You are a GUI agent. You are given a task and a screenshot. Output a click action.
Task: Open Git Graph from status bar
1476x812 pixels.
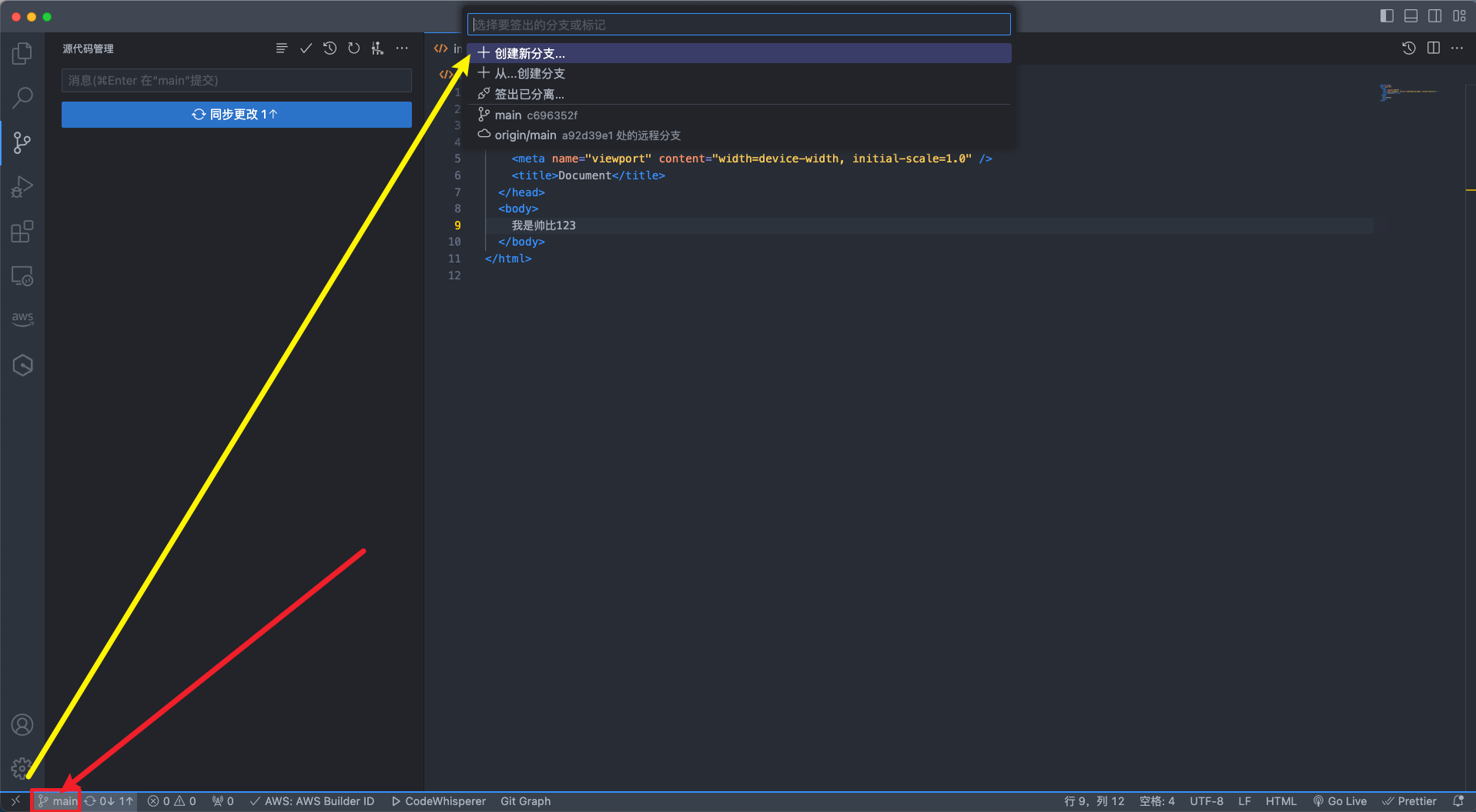(x=526, y=801)
